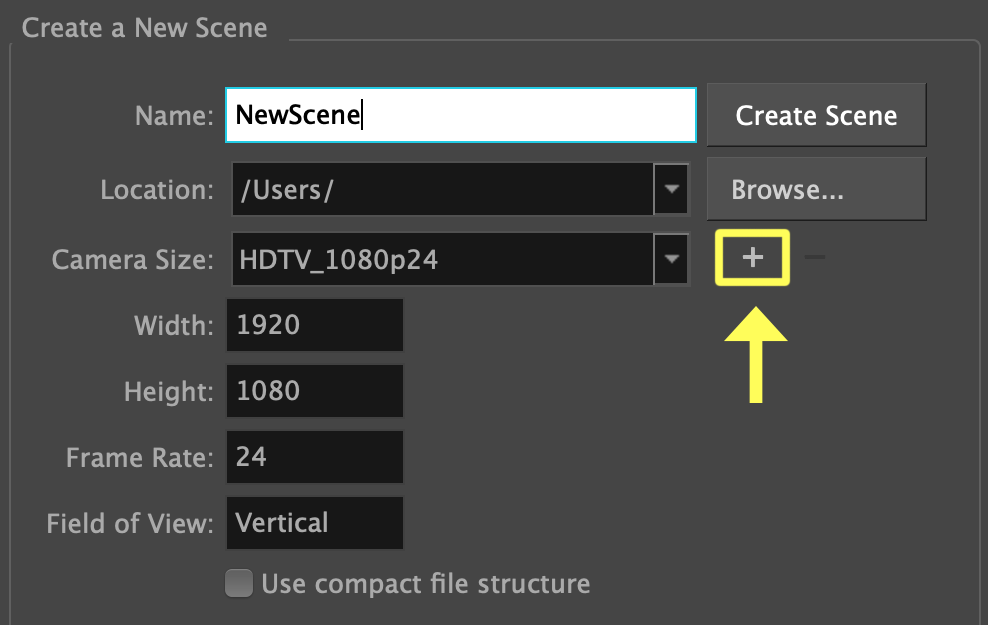Open the Location dropdown arrow

671,189
